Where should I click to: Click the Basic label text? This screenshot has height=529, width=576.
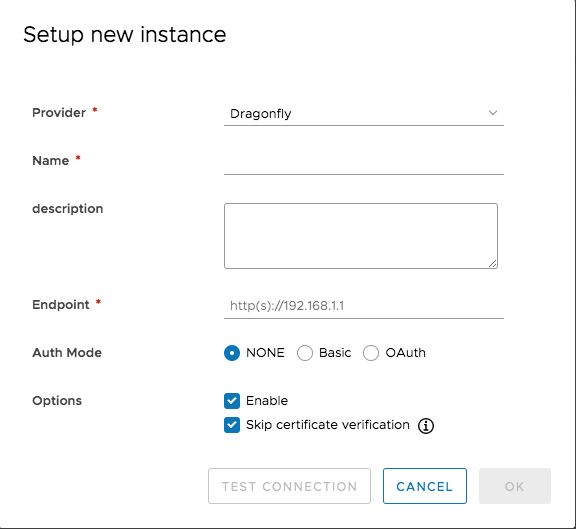coord(335,353)
